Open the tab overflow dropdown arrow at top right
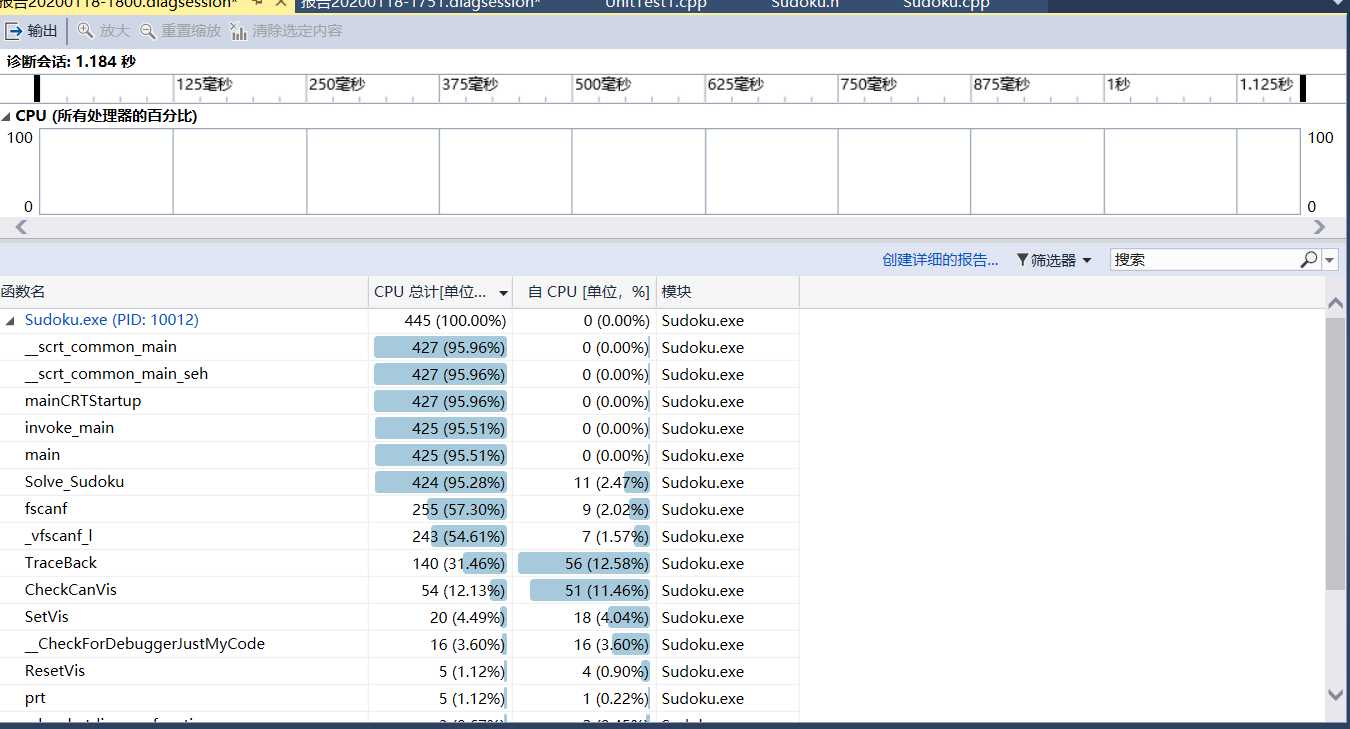The width and height of the screenshot is (1350, 729). (x=1338, y=4)
